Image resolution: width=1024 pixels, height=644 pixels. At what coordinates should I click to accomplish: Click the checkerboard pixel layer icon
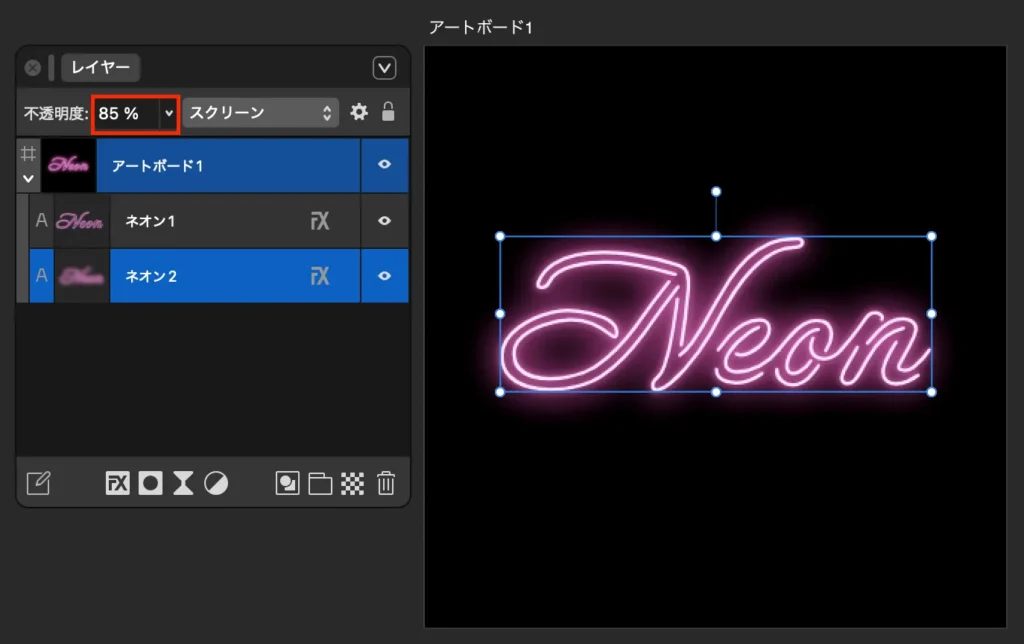click(353, 484)
